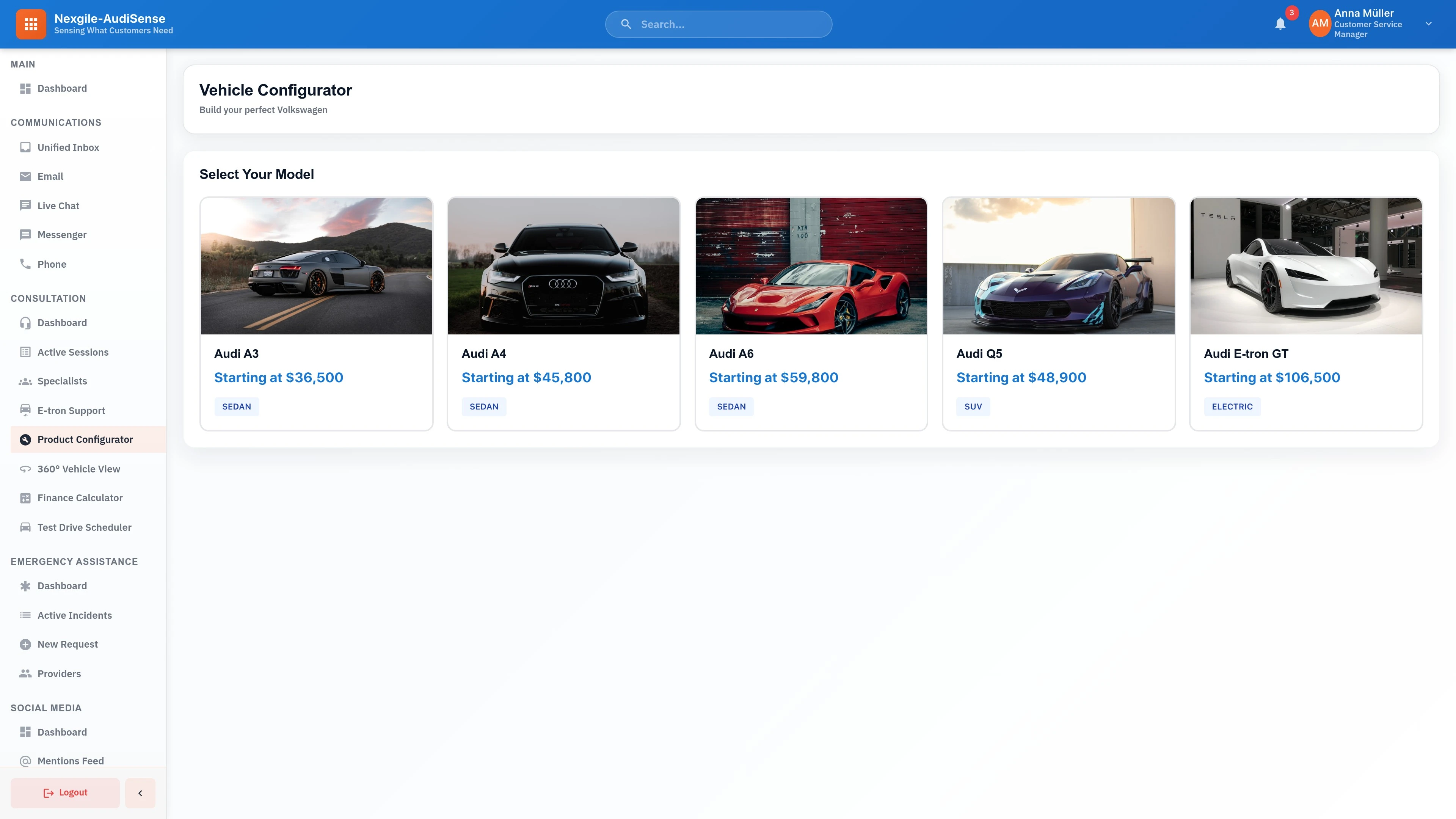The height and width of the screenshot is (819, 1456).
Task: Click the Test Drive Scheduler icon
Action: pos(25,527)
